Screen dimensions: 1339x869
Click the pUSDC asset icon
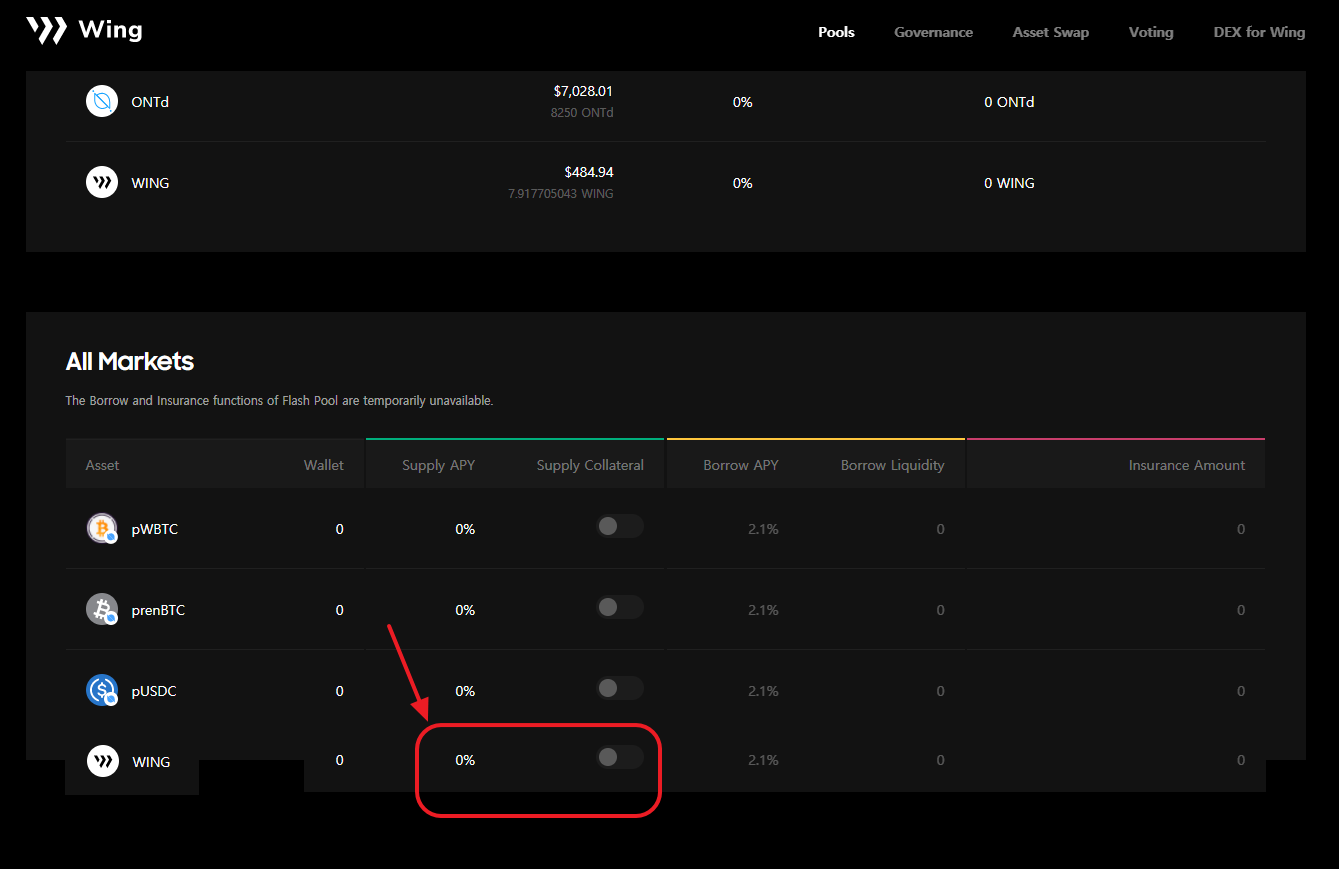point(102,690)
